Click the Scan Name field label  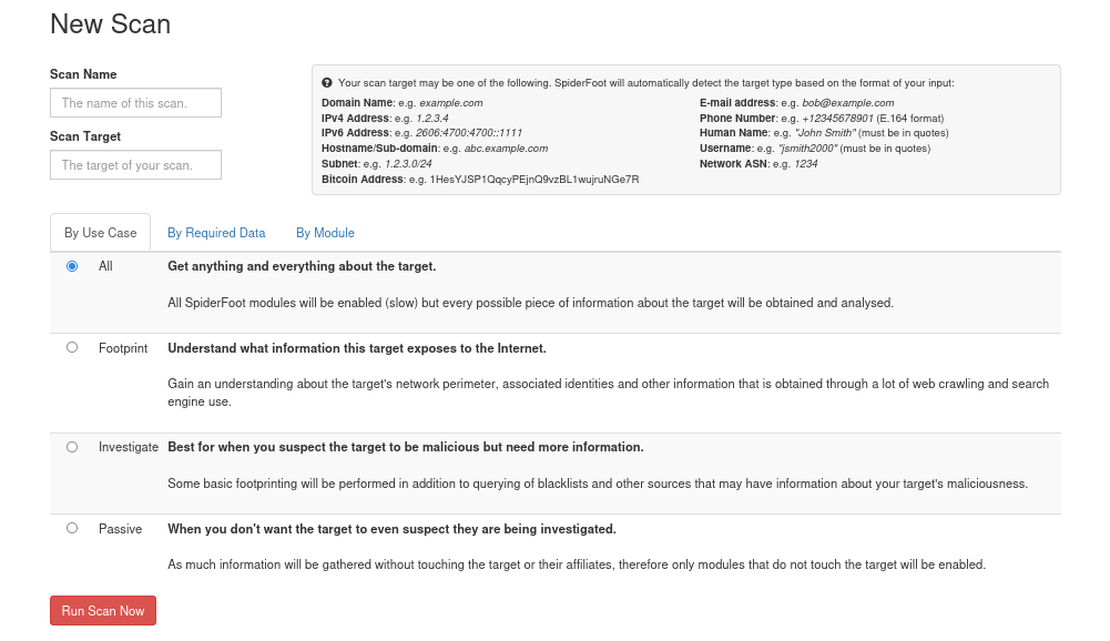point(83,74)
